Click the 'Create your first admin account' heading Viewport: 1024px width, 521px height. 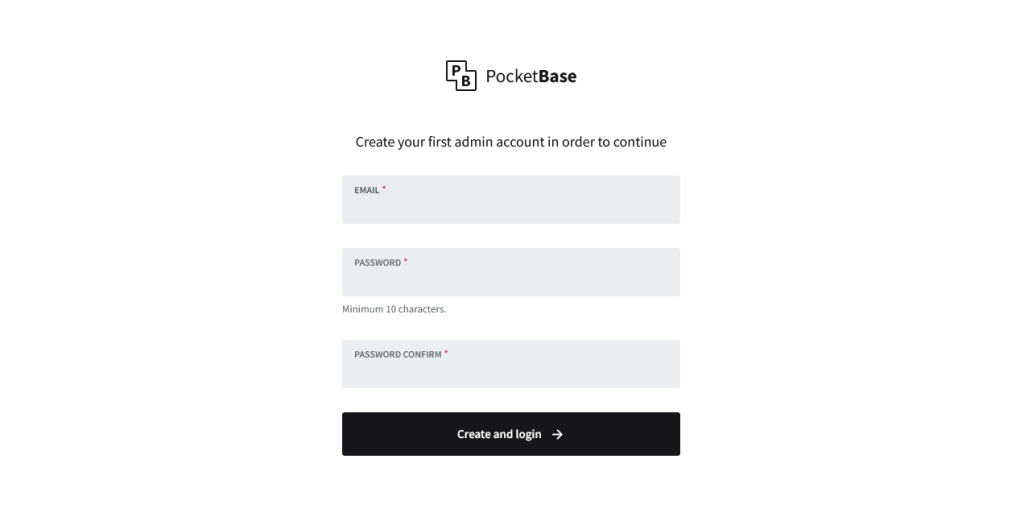(x=511, y=142)
